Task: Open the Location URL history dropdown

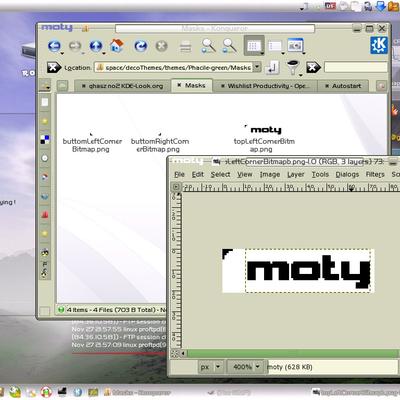Action: (257, 67)
